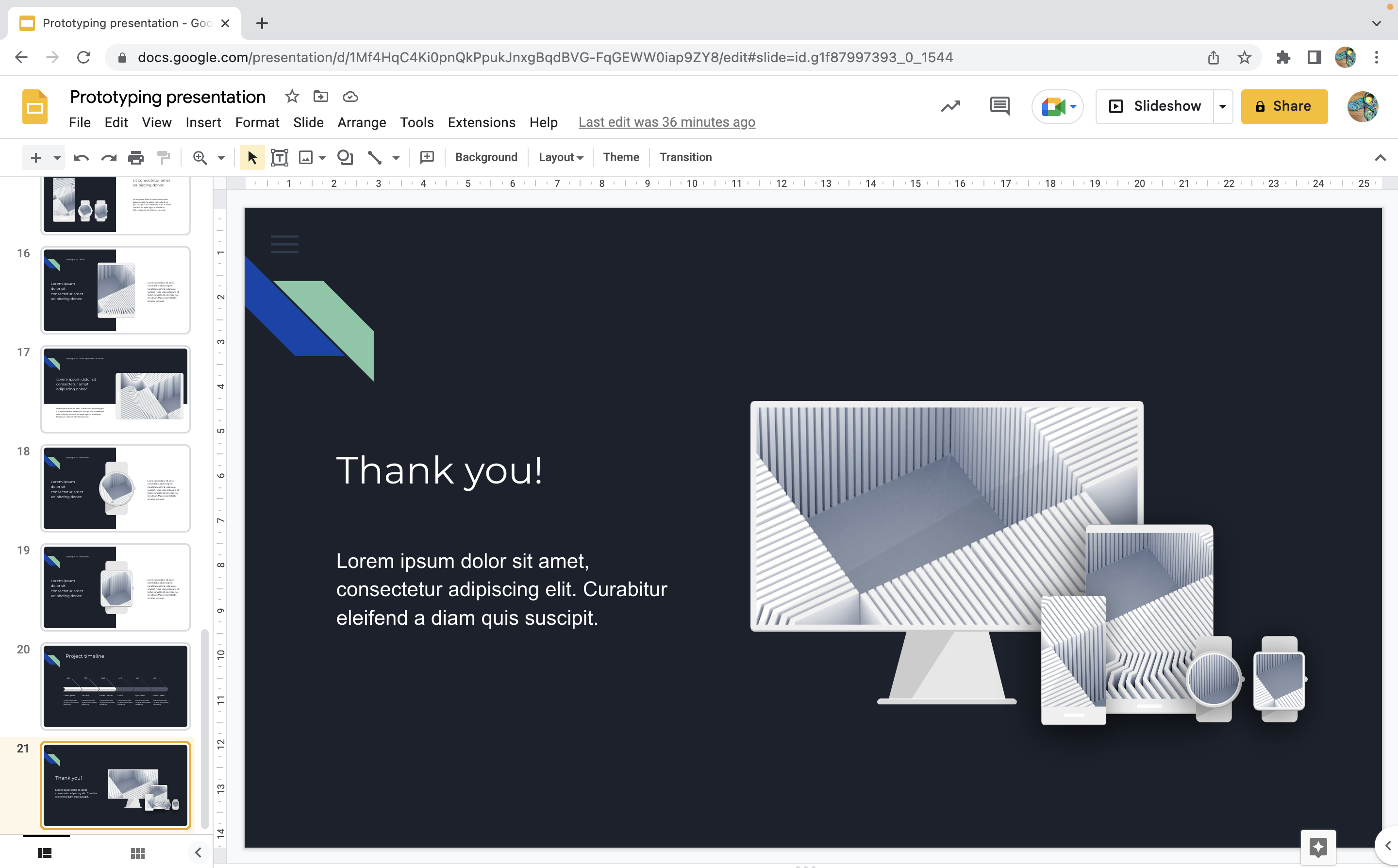Open the Line type dropdown arrow
This screenshot has height=868, width=1398.
[396, 157]
